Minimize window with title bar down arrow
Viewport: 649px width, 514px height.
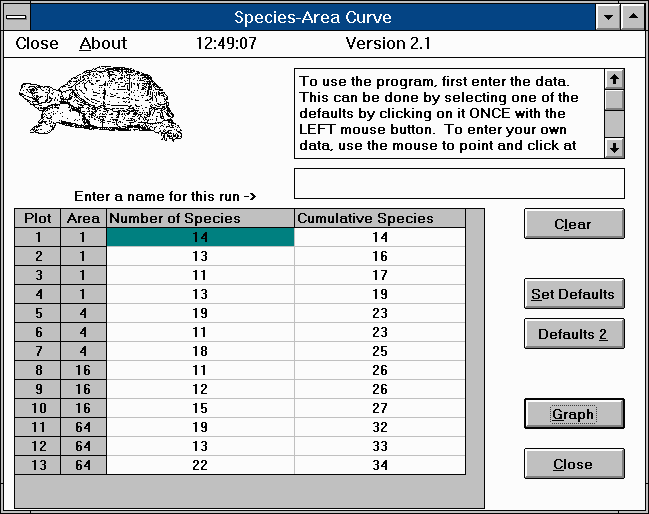pos(607,17)
